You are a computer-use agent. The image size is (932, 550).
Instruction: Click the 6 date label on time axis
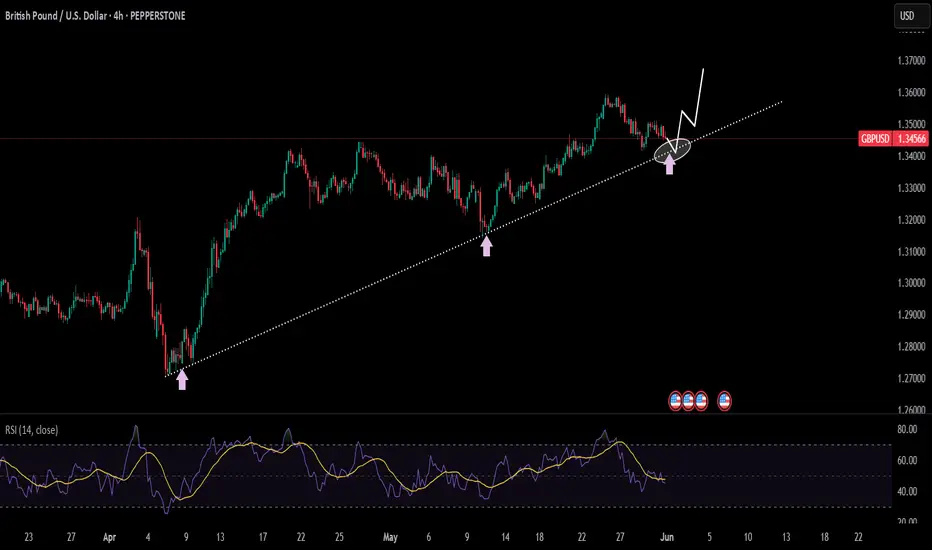pyautogui.click(x=429, y=538)
